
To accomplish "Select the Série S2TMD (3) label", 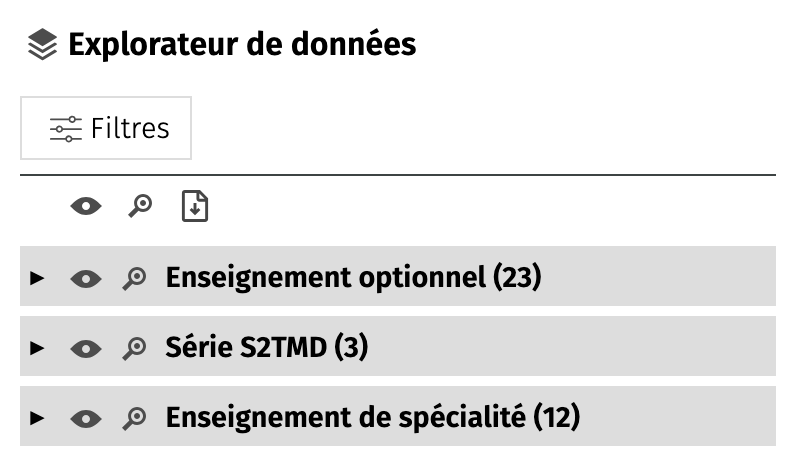I will pyautogui.click(x=267, y=347).
